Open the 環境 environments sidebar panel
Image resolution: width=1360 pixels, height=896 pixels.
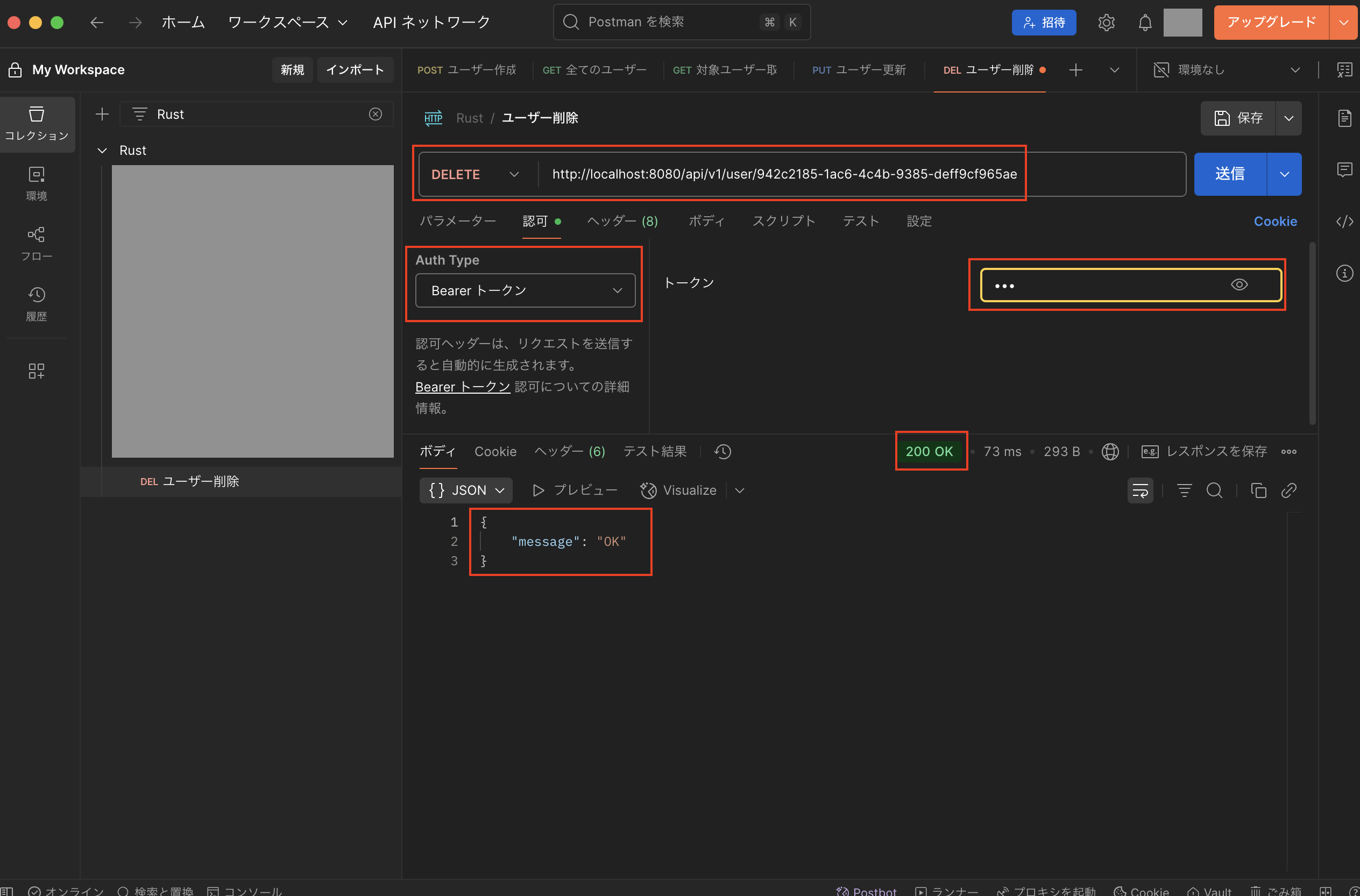click(x=37, y=183)
